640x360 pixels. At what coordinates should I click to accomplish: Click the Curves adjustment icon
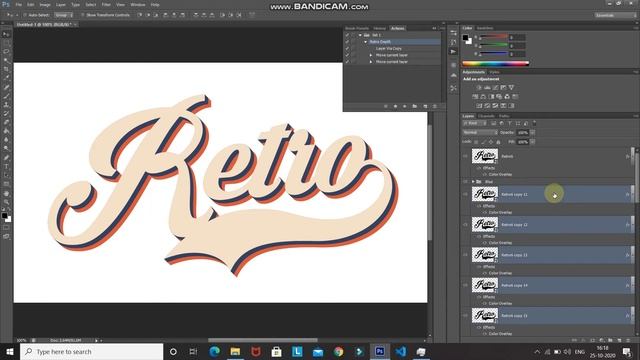[495, 87]
